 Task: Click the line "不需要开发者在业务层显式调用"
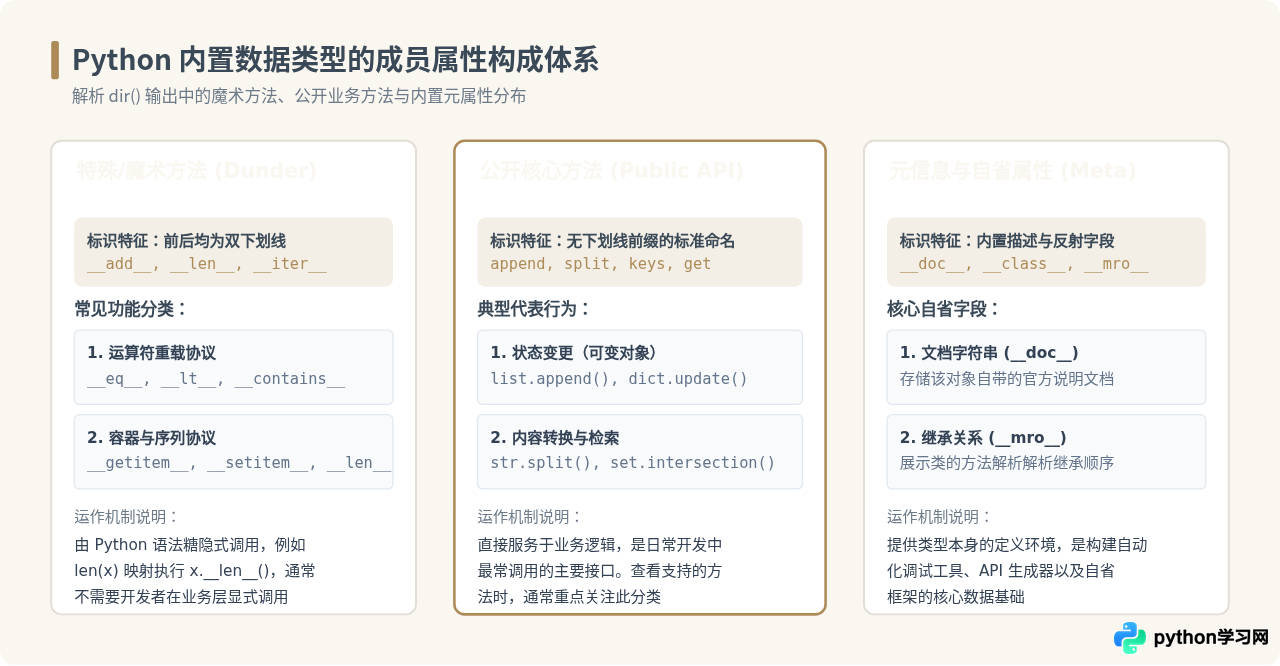(x=181, y=597)
